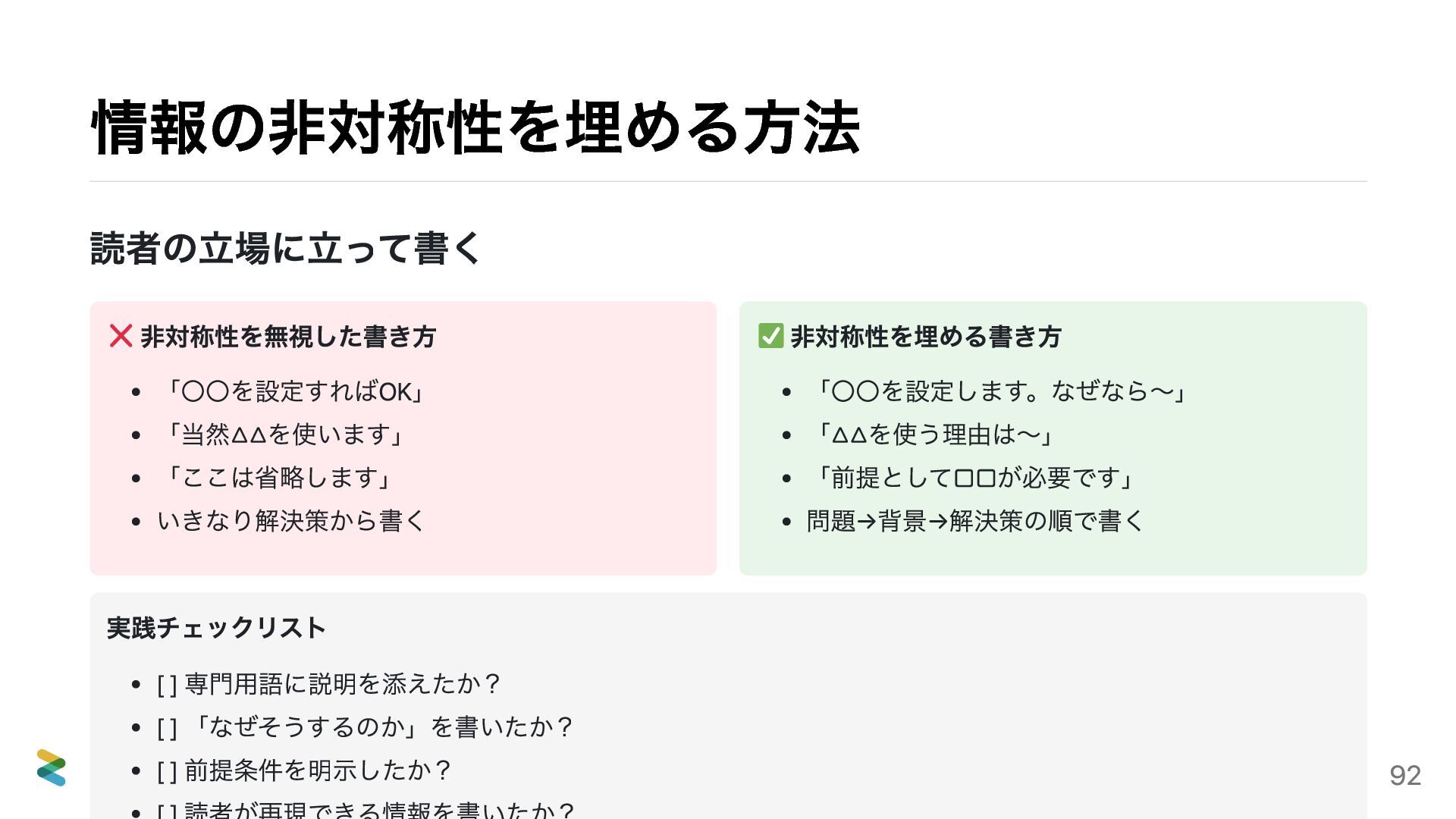Click the subtitle 読者の立場に立って書く

(x=285, y=248)
